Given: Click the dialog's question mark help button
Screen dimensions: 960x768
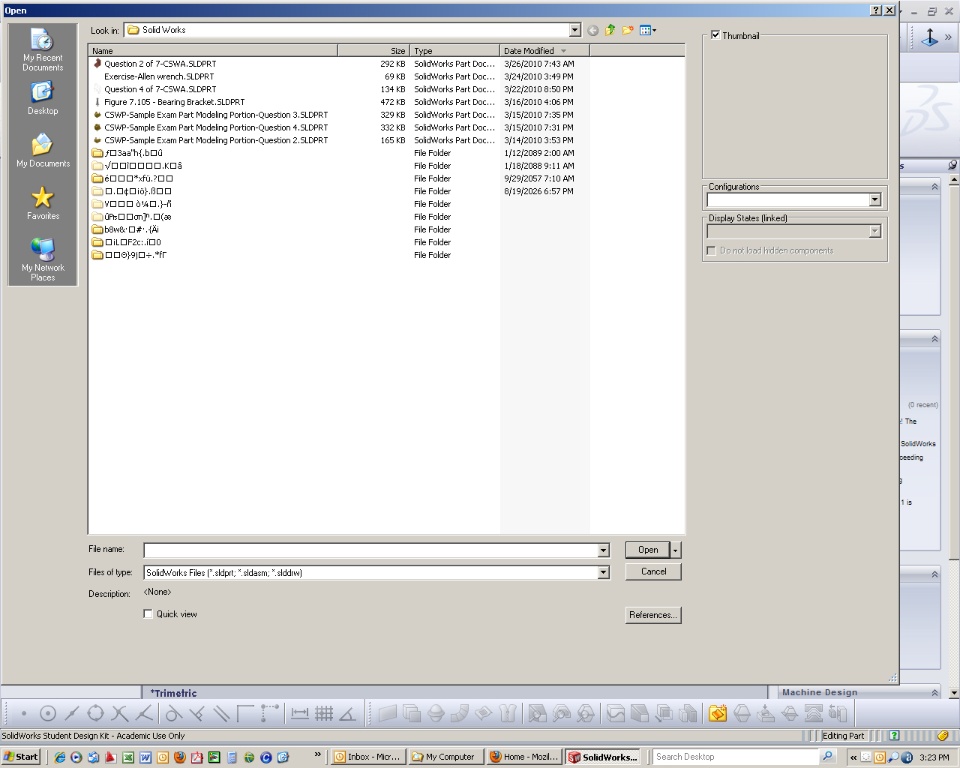Looking at the screenshot, I should (876, 10).
